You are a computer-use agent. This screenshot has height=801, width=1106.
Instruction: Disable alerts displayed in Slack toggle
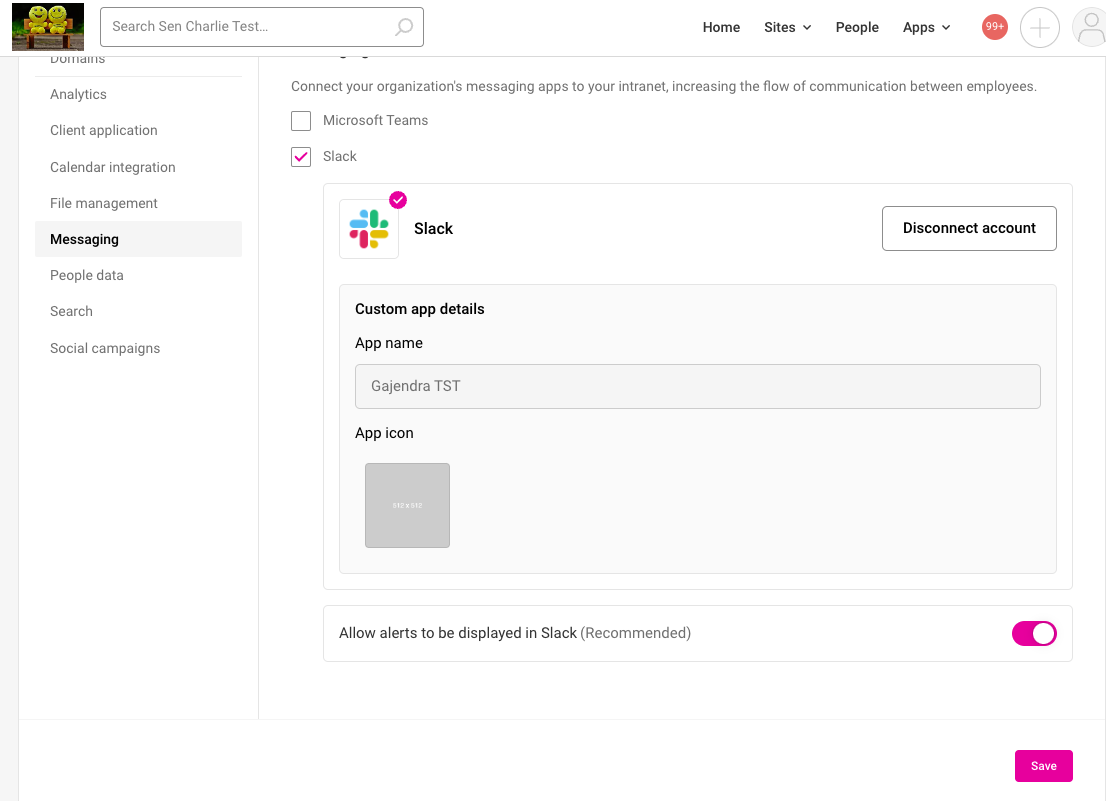tap(1034, 633)
